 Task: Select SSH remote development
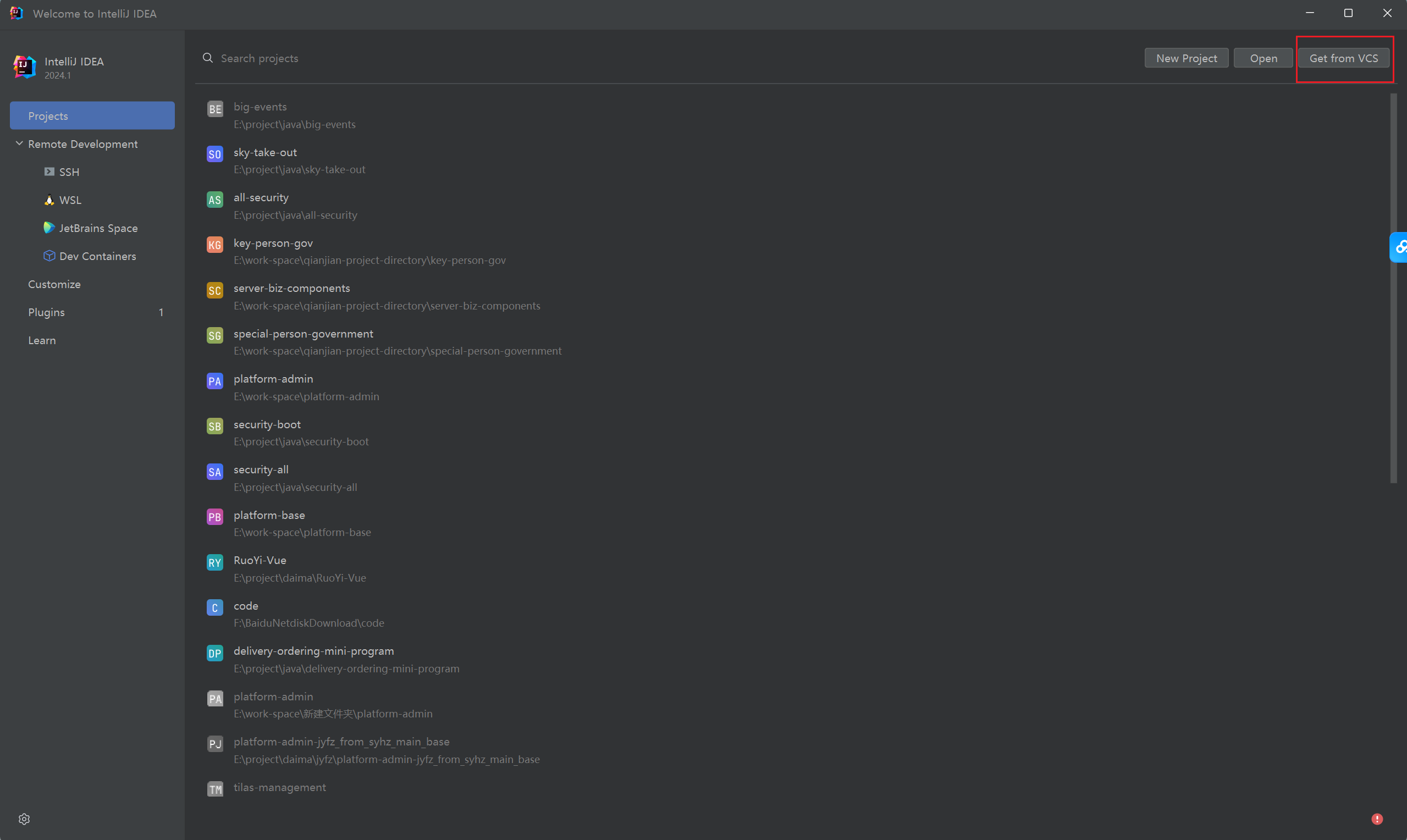click(92, 172)
